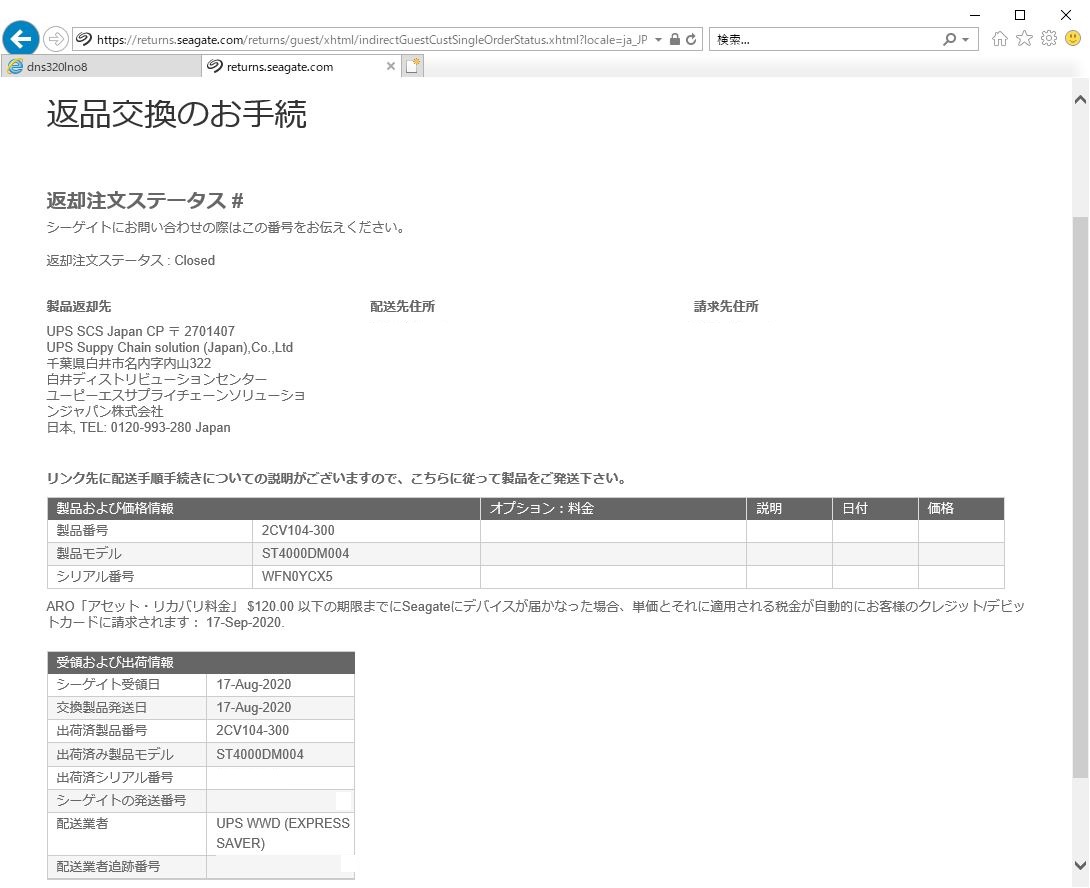This screenshot has width=1090, height=888.
Task: Click the URL address field
Action: tap(372, 40)
